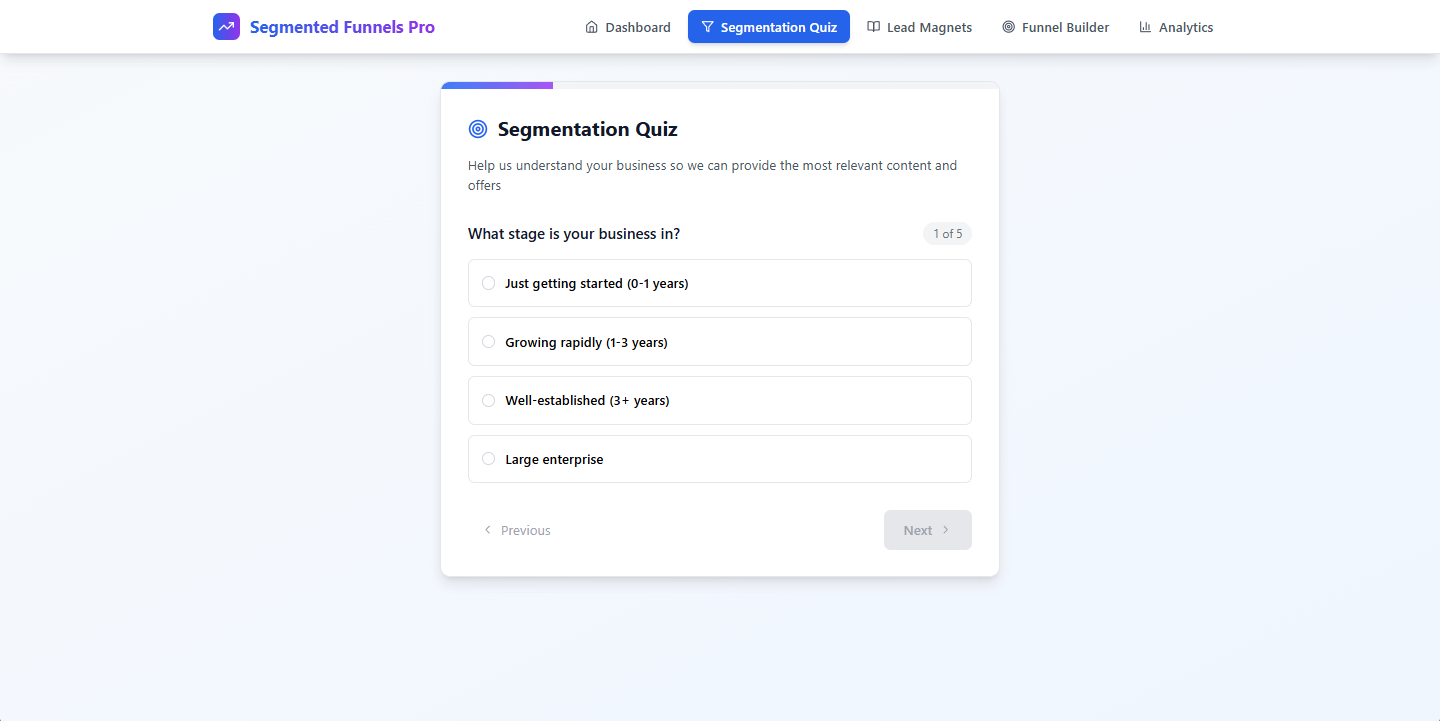This screenshot has height=721, width=1440.
Task: Go to the Analytics tab
Action: pyautogui.click(x=1176, y=27)
